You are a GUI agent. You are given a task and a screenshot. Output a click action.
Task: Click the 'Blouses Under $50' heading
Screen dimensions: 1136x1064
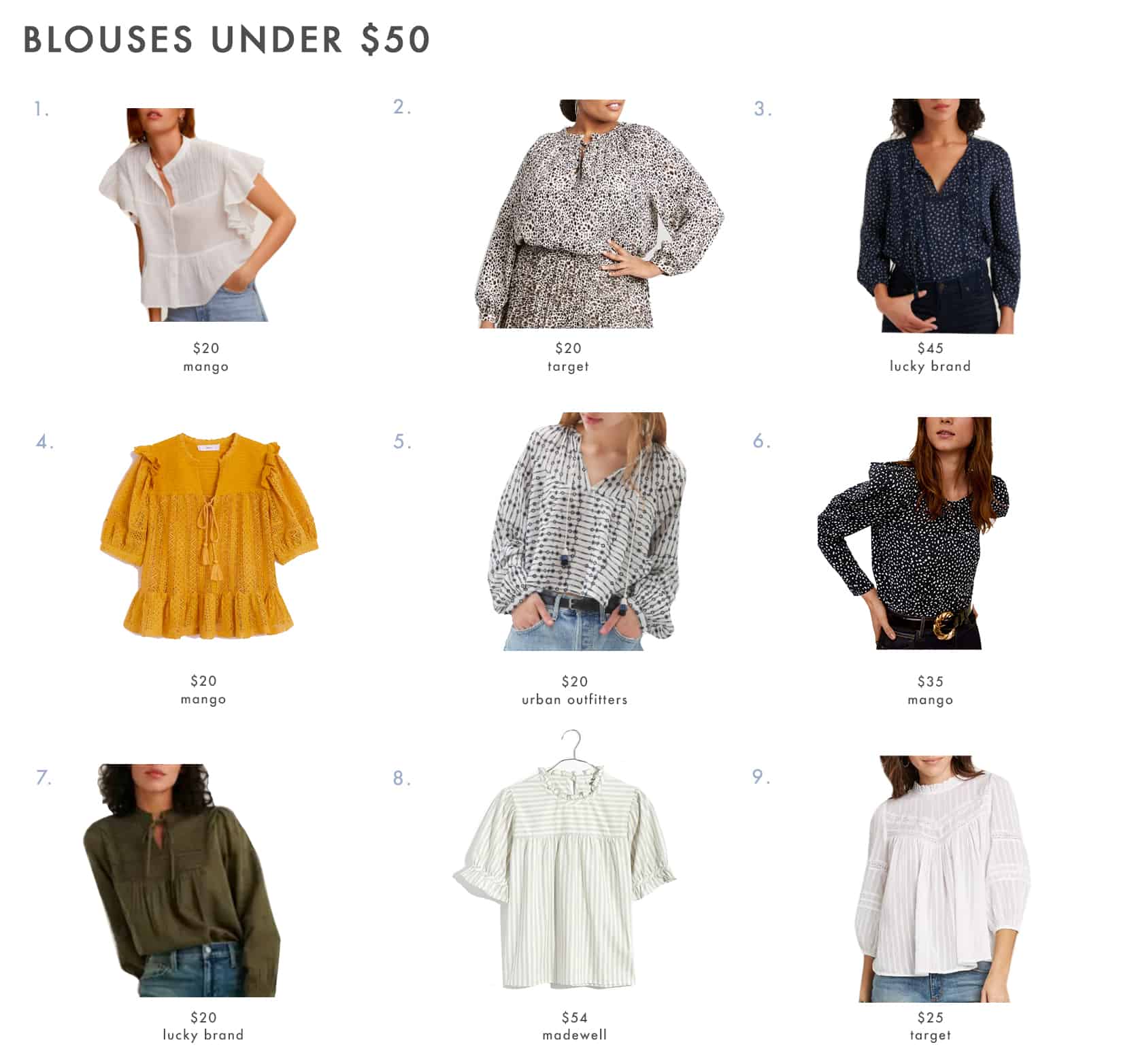pyautogui.click(x=227, y=39)
